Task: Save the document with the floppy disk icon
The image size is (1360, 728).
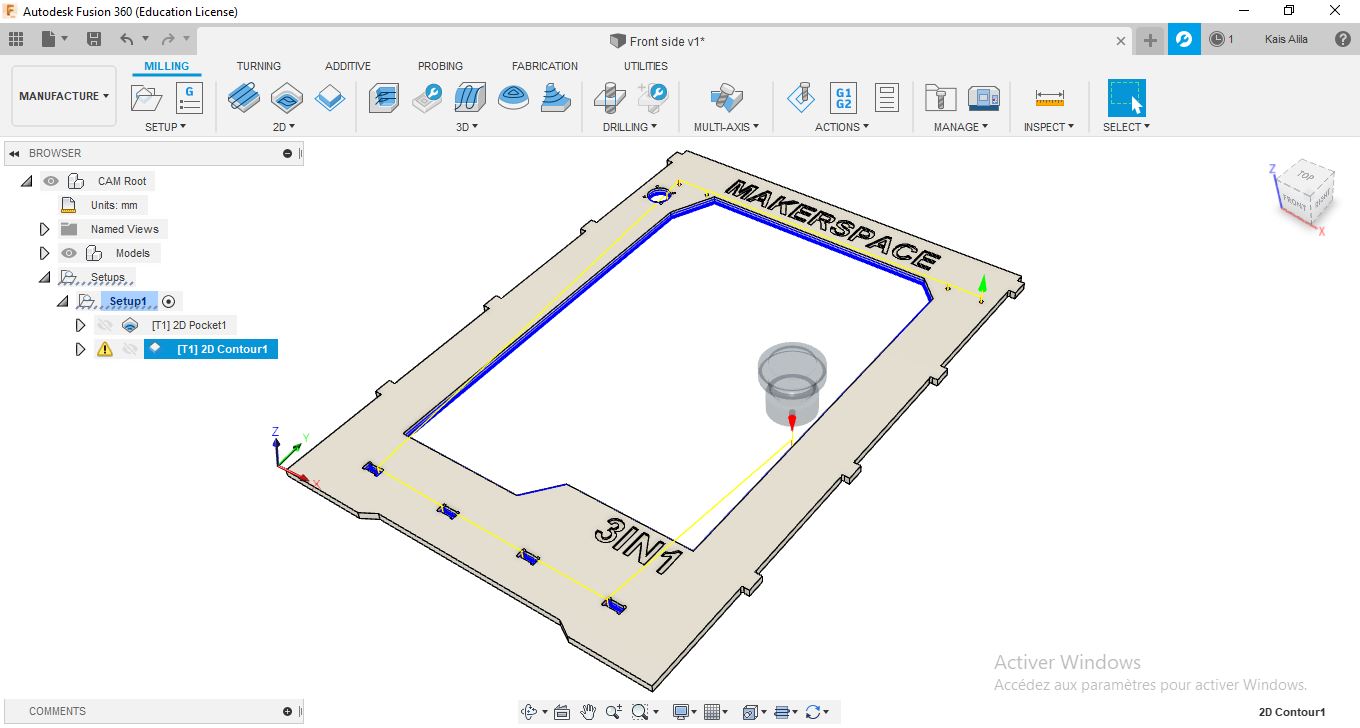Action: pyautogui.click(x=94, y=39)
